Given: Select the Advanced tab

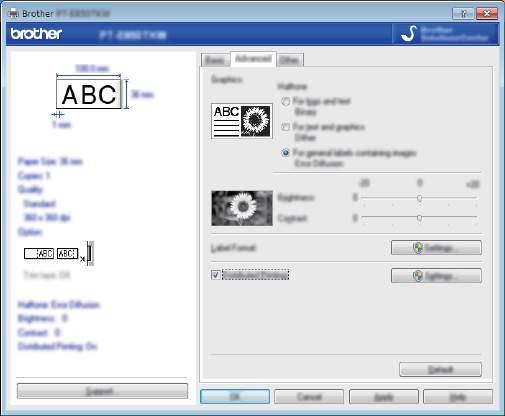Looking at the screenshot, I should click(253, 59).
